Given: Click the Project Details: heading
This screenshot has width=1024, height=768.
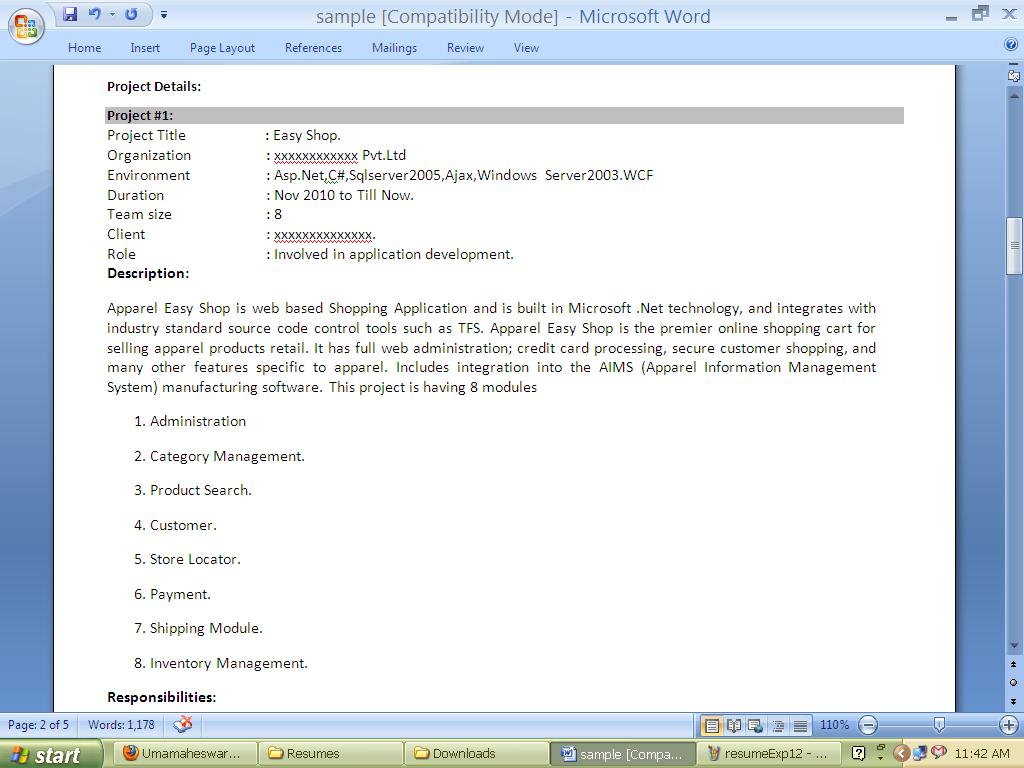Looking at the screenshot, I should tap(154, 86).
